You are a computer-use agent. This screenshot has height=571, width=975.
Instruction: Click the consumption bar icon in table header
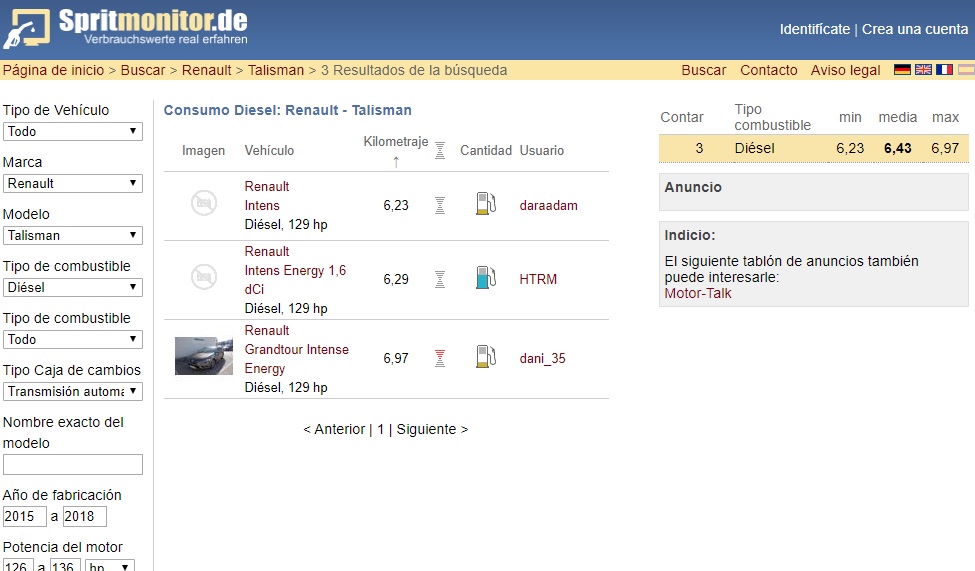coord(440,150)
